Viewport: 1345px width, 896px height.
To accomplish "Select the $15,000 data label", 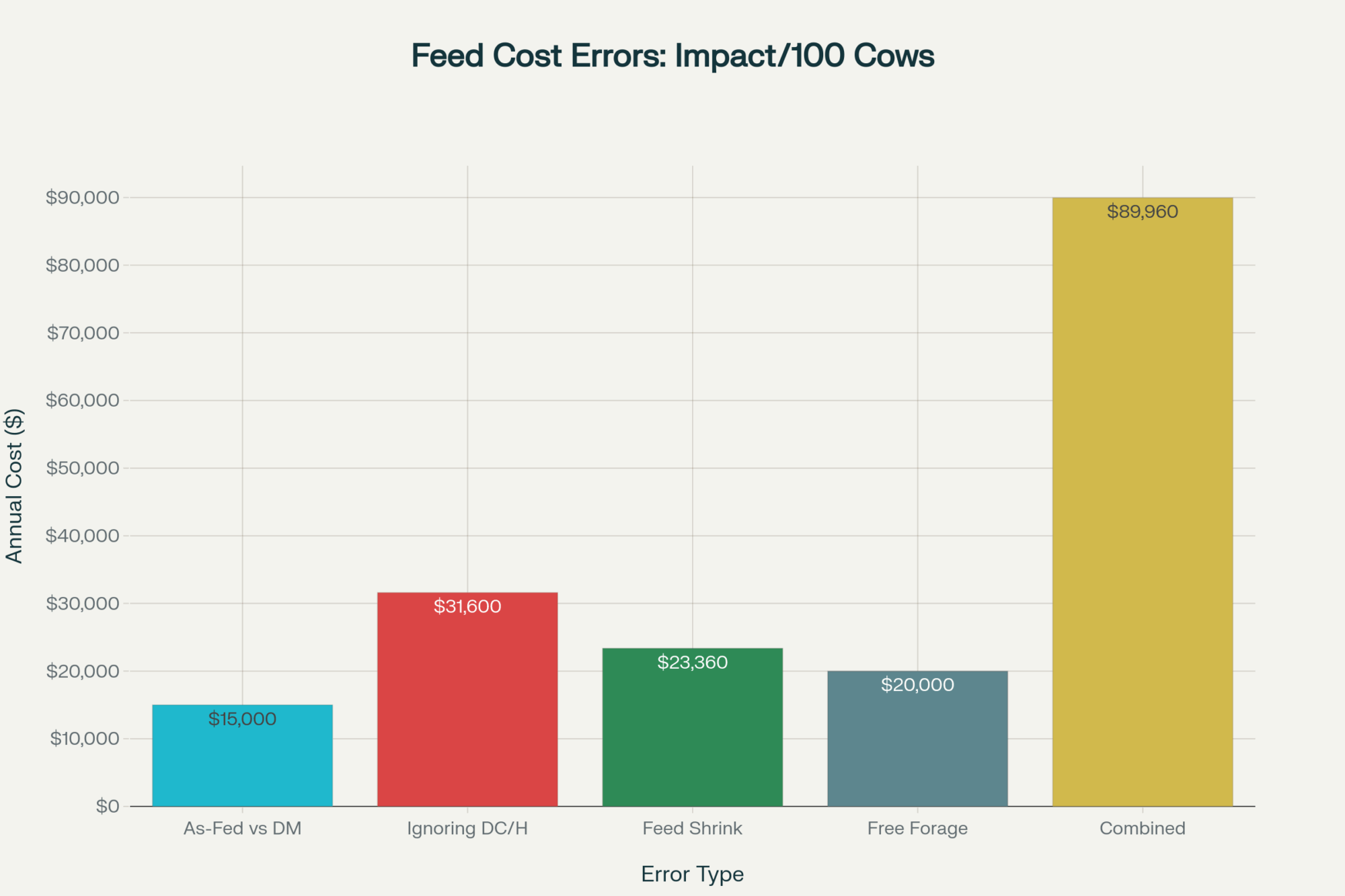I will (242, 719).
